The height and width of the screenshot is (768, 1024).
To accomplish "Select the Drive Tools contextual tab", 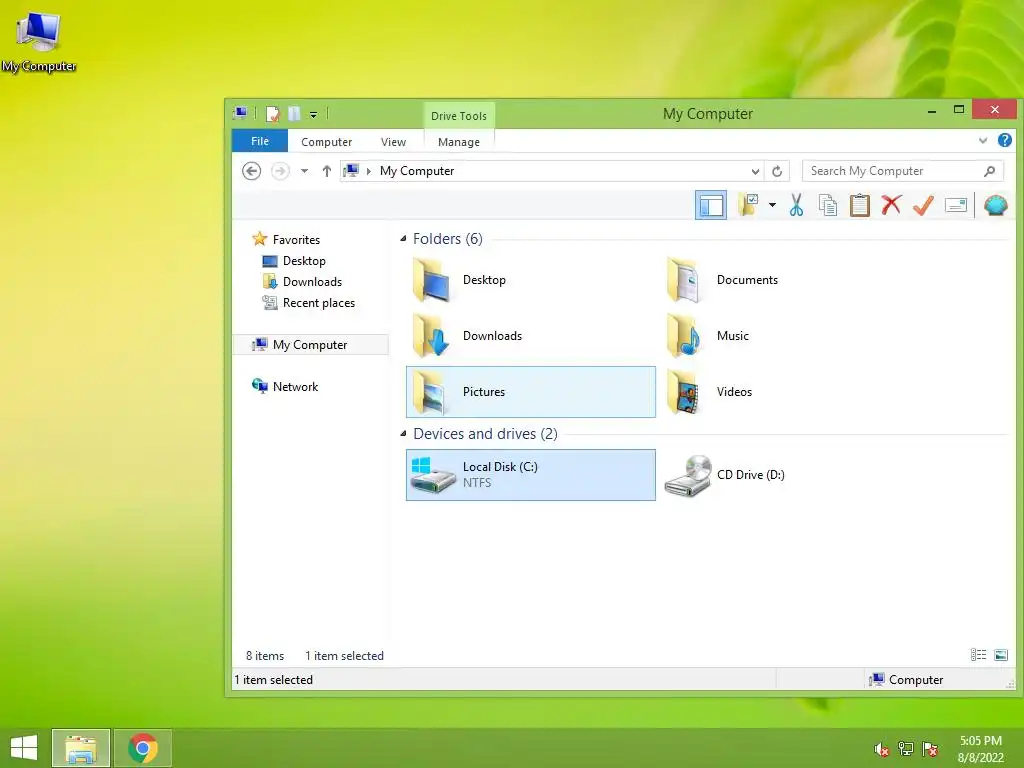I will coord(458,116).
